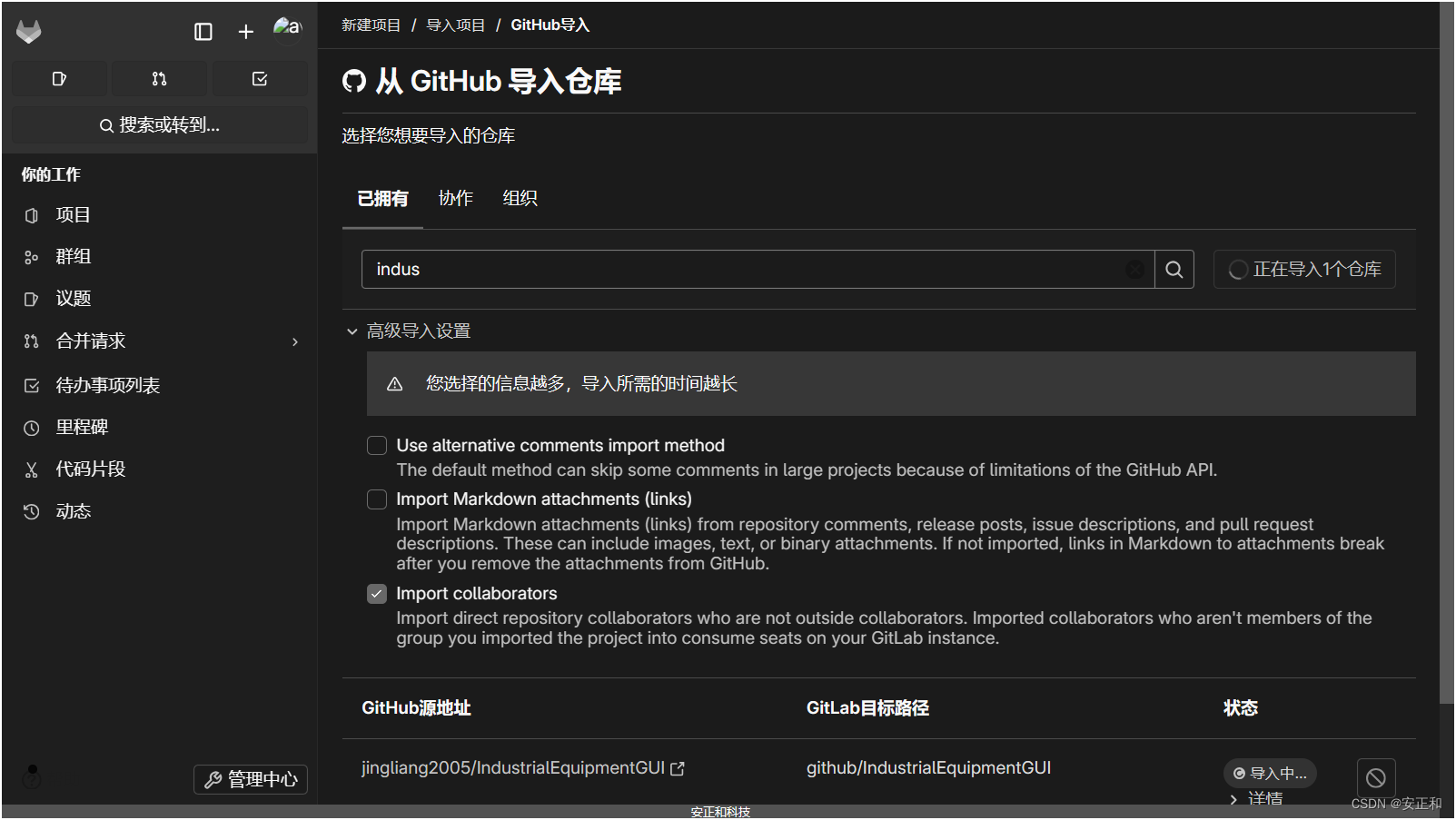Enable Use alternative comments import method
Viewport: 1456px width, 820px height.
pyautogui.click(x=377, y=446)
